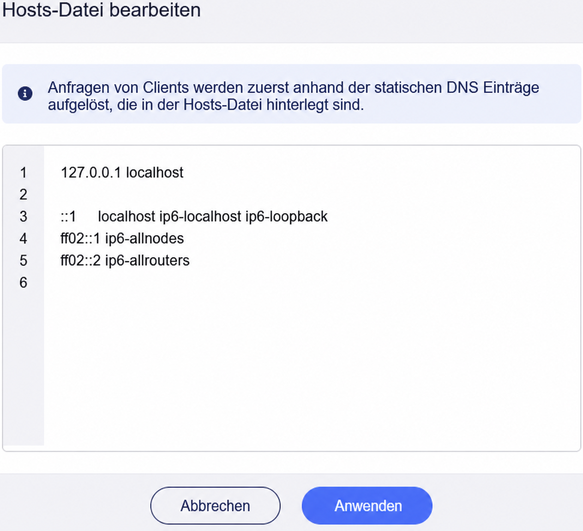Screen dimensions: 583x531
Task: Select line number 2 in the gutter
Action: click(x=23, y=194)
